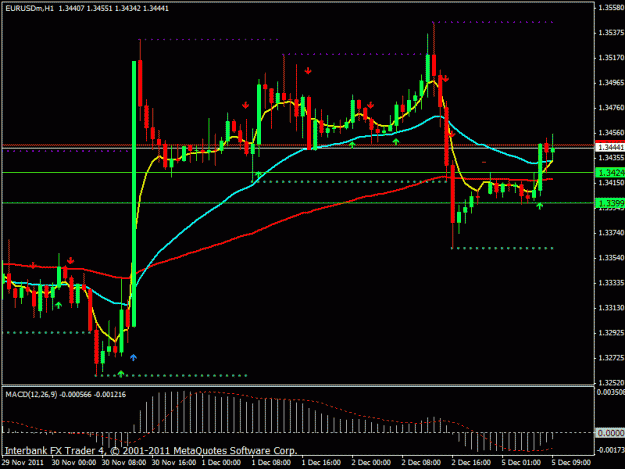The image size is (625, 469).
Task: Click the 1.34965 price axis value
Action: (611, 83)
